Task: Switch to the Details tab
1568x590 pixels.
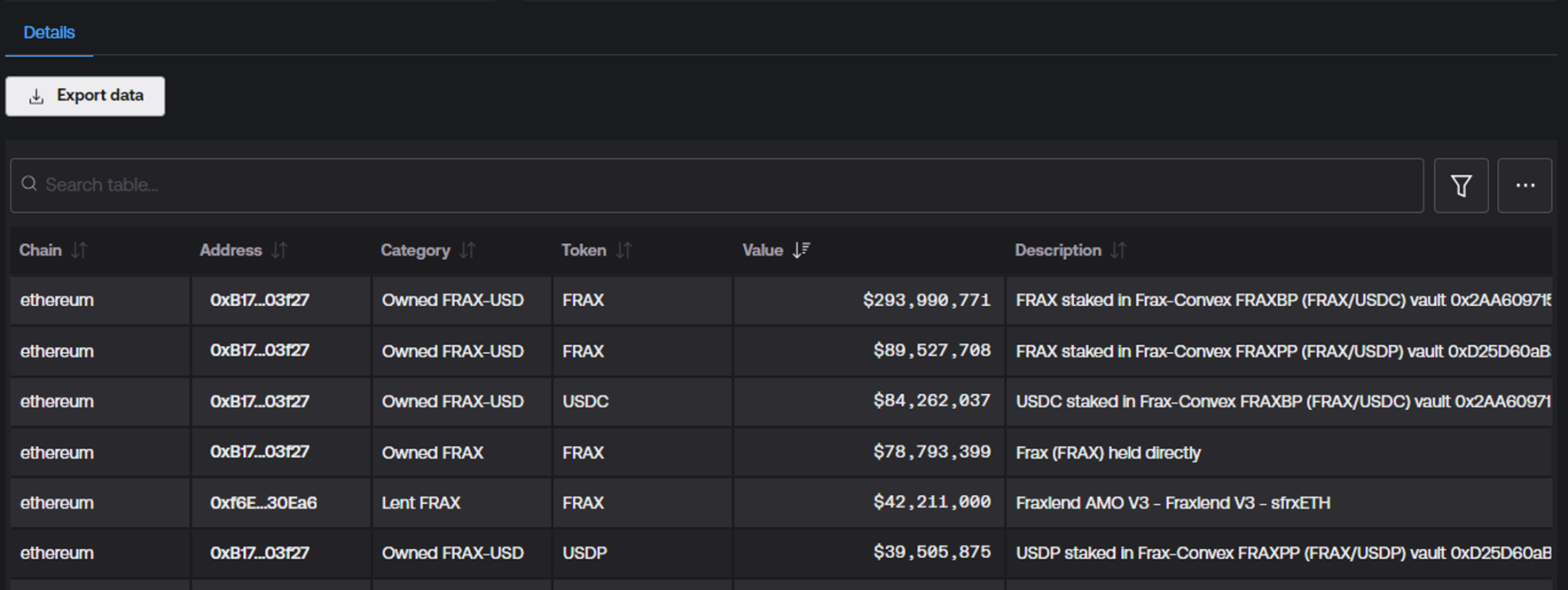Action: [x=49, y=32]
